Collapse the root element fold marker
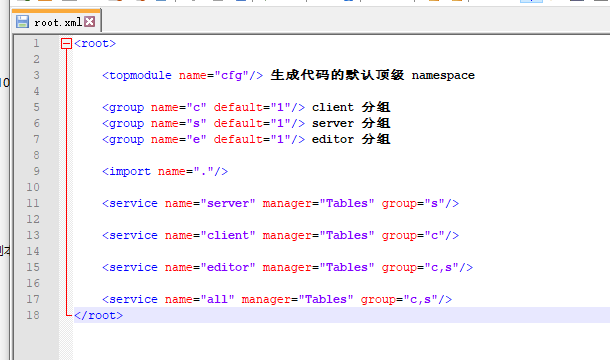This screenshot has height=360, width=610. (x=67, y=43)
